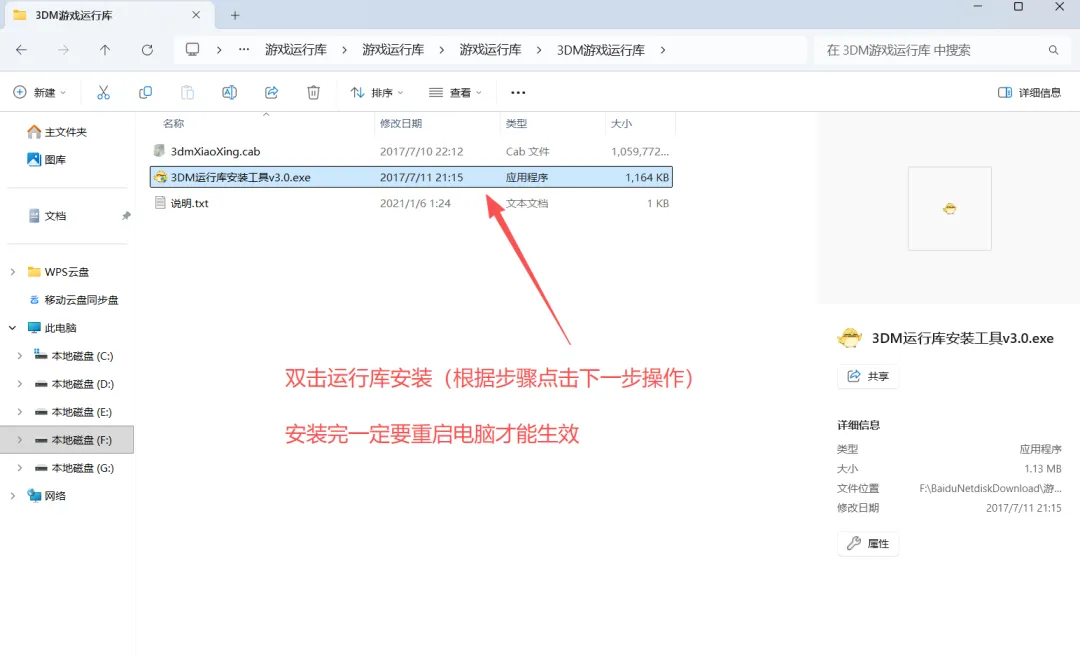Click chevron after 3DM游戏运行库 in address bar

pyautogui.click(x=663, y=50)
